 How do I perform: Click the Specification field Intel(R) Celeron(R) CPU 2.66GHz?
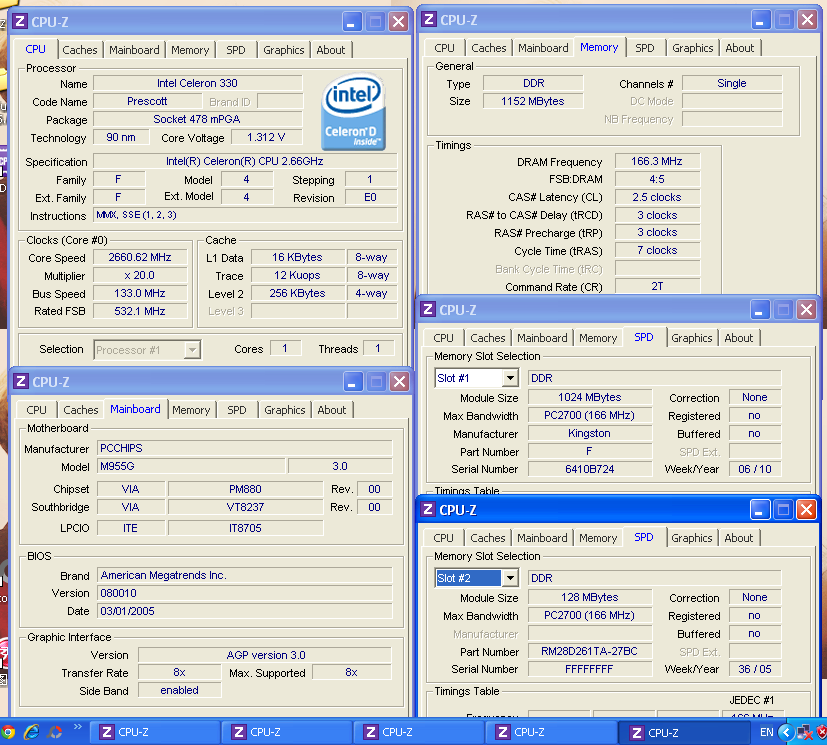(245, 161)
